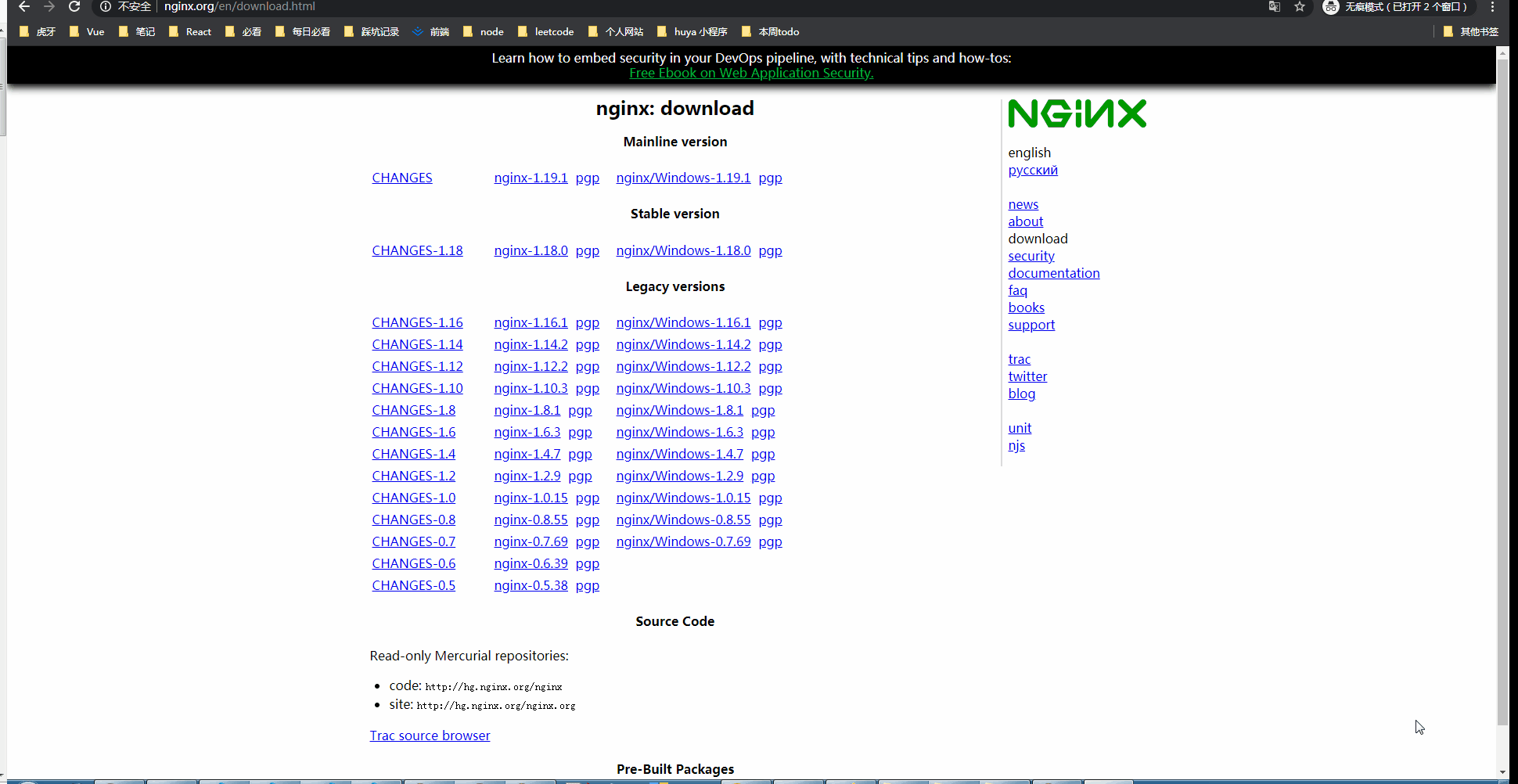Navigate back using the back arrow
1518x784 pixels.
[22, 7]
